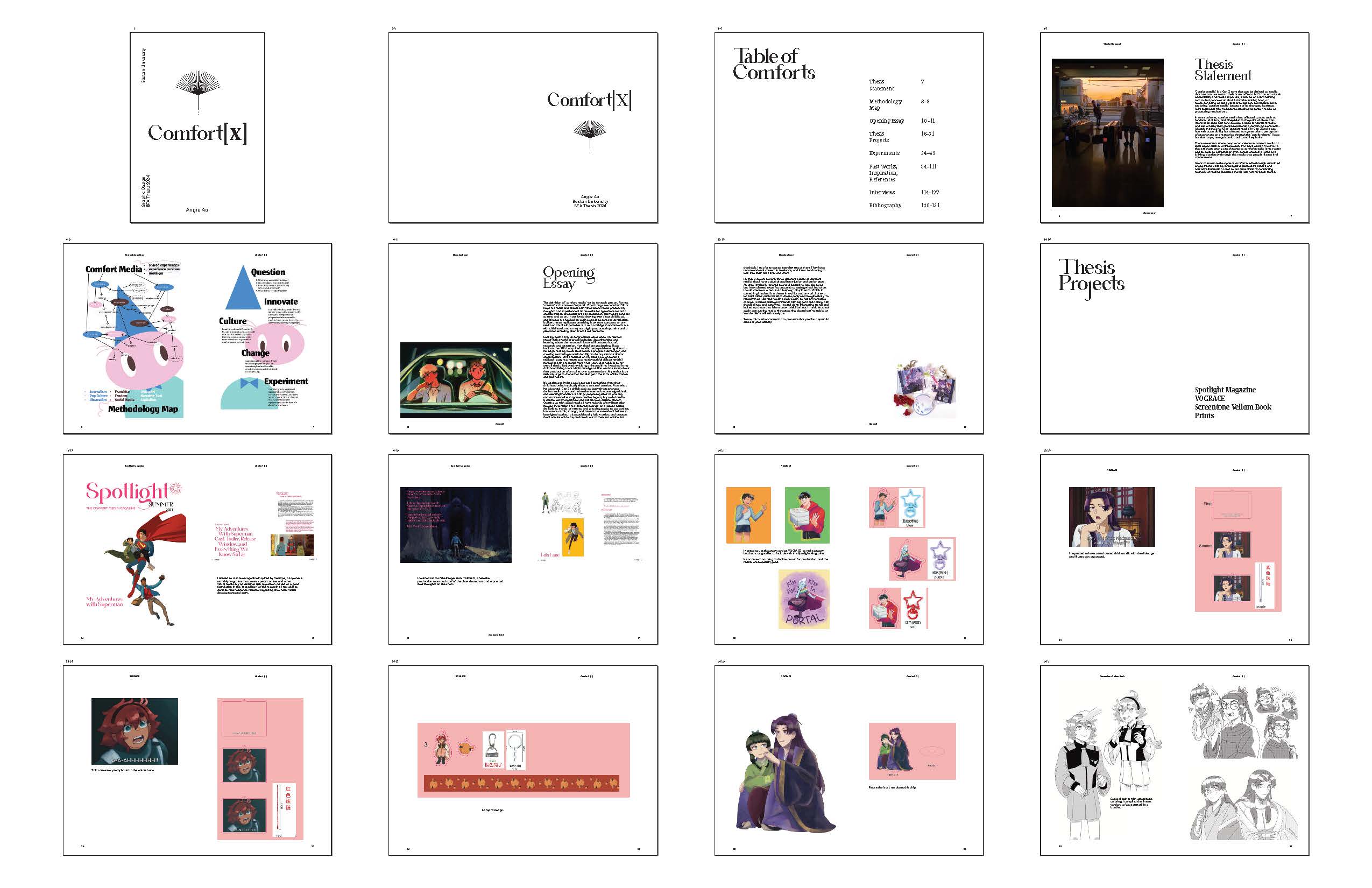1372x888 pixels.
Task: Click the Spotlight Magazine text under Thesis Projects
Action: (x=1225, y=390)
